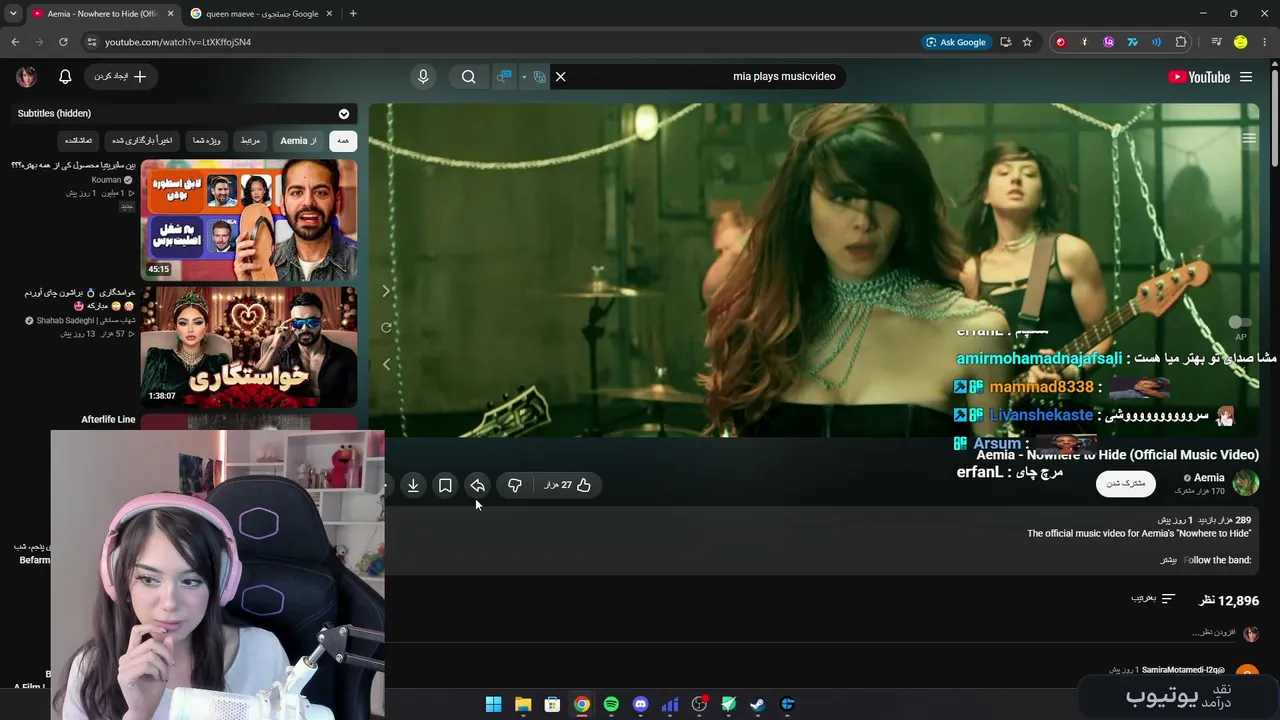Reload the page in Chrome
Viewport: 1280px width, 720px height.
[63, 42]
